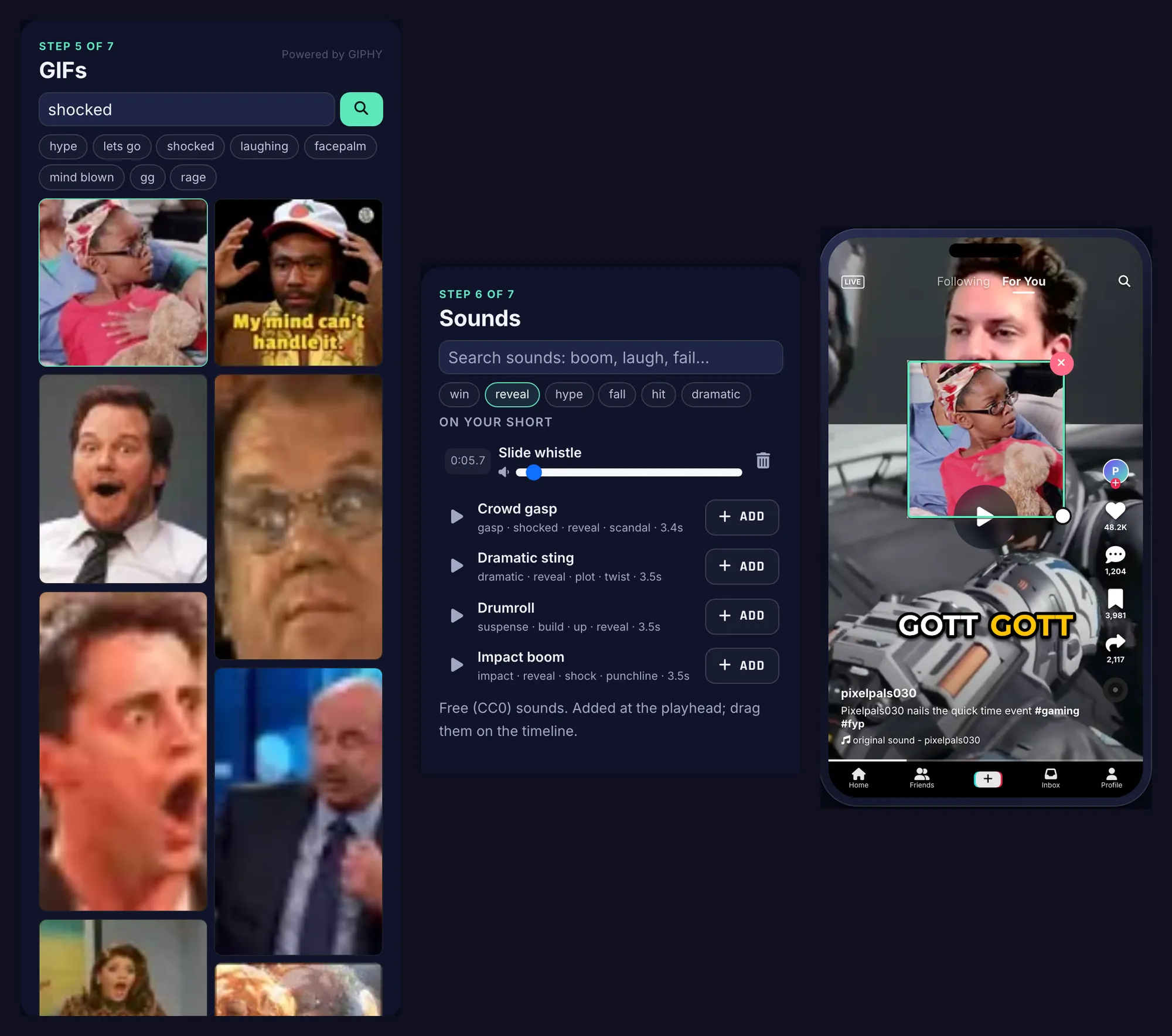Click the Search sounds input field
Screen dimensions: 1172x1036
(x=611, y=357)
